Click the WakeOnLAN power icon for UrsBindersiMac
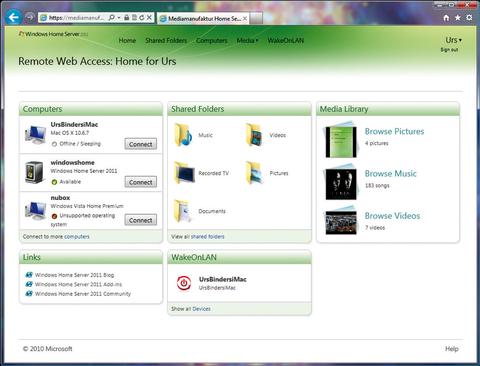This screenshot has width=480, height=366. coord(184,283)
